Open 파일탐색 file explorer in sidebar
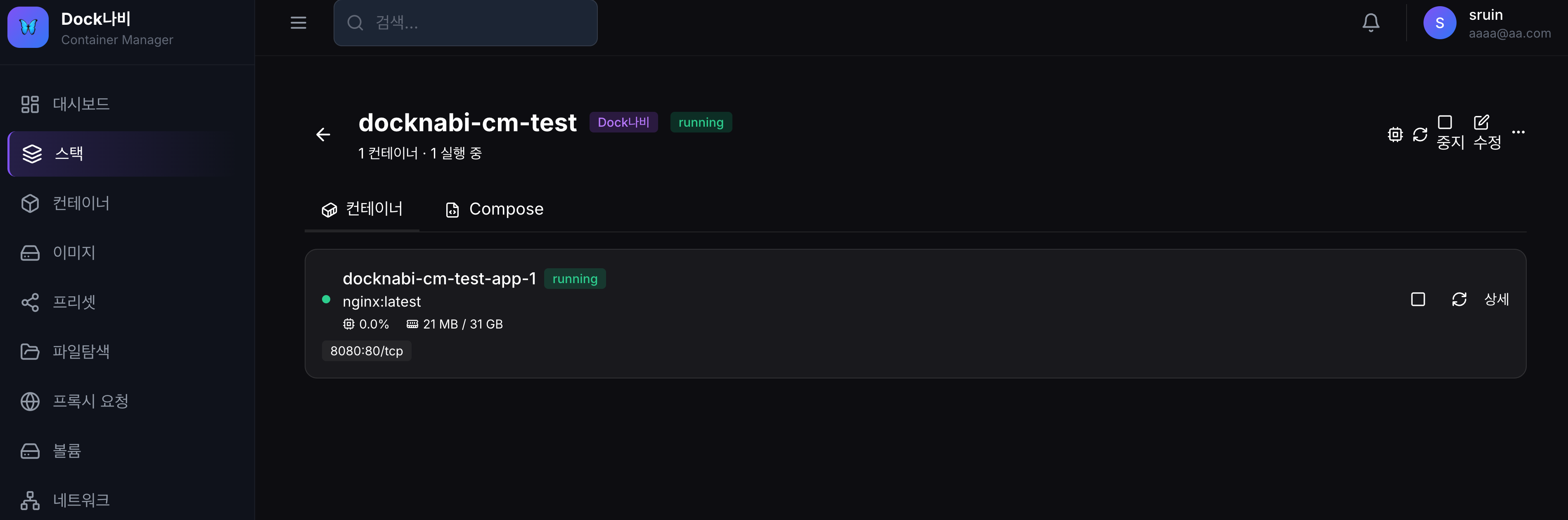This screenshot has width=1568, height=520. 81,352
